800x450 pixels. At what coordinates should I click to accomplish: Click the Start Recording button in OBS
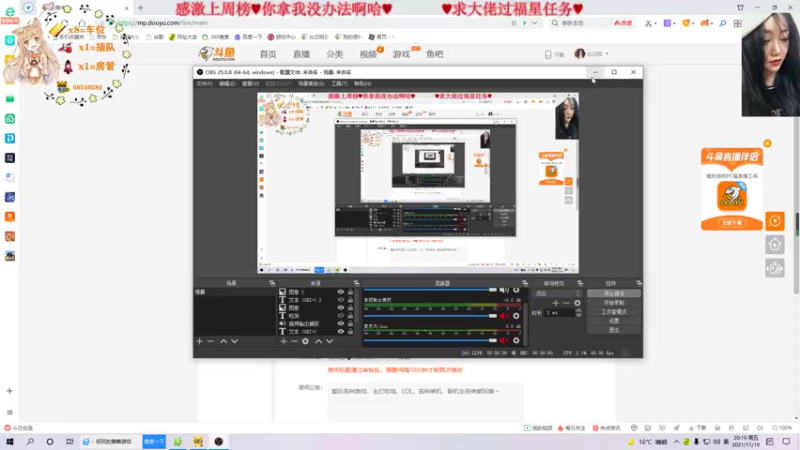614,303
